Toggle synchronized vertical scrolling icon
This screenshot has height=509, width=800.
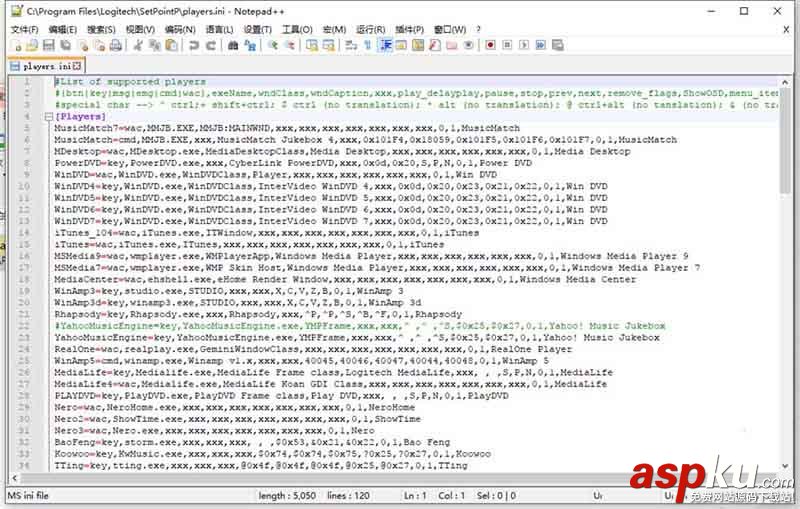(312, 45)
